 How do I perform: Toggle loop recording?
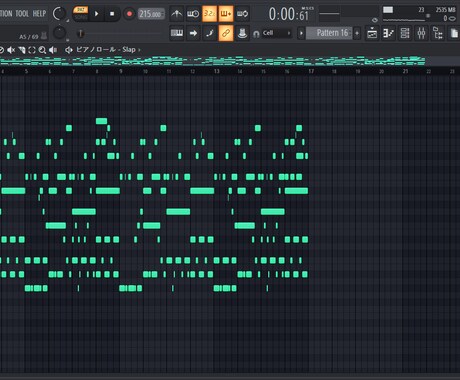pyautogui.click(x=242, y=14)
